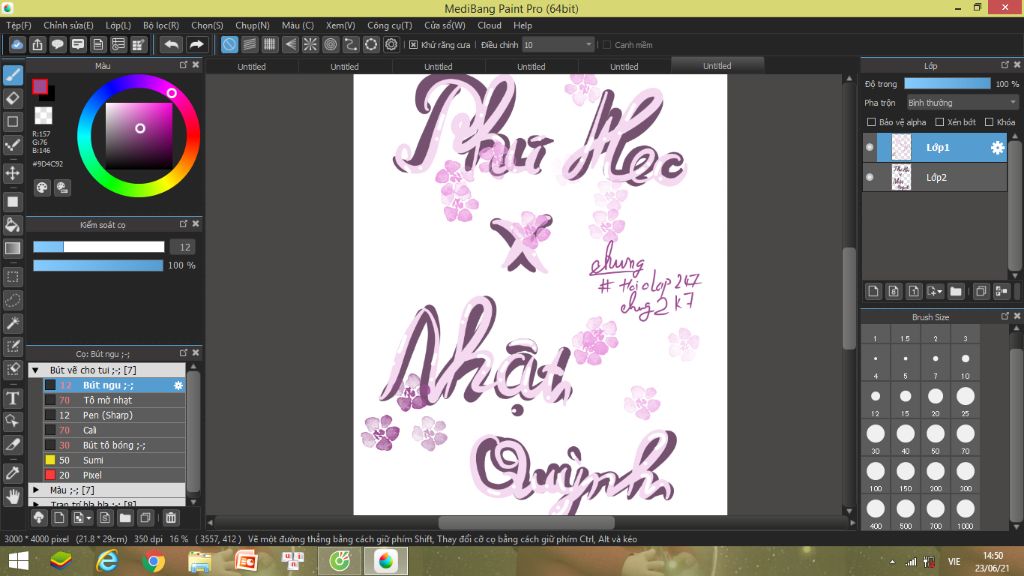Enable parallel lines snap guide
Viewport: 1024px width, 576px height.
coord(249,44)
